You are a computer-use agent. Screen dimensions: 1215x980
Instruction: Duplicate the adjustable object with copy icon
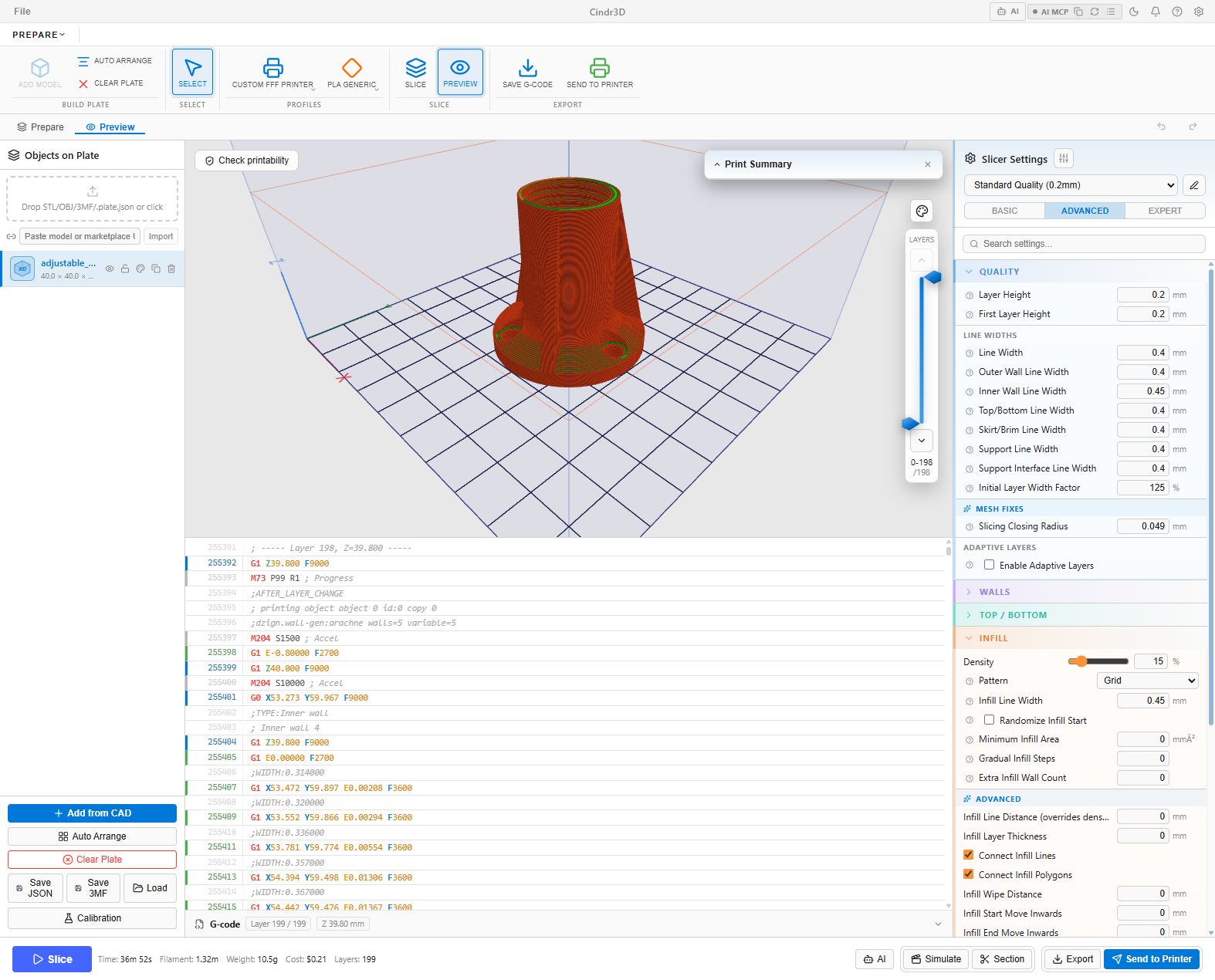(x=156, y=269)
